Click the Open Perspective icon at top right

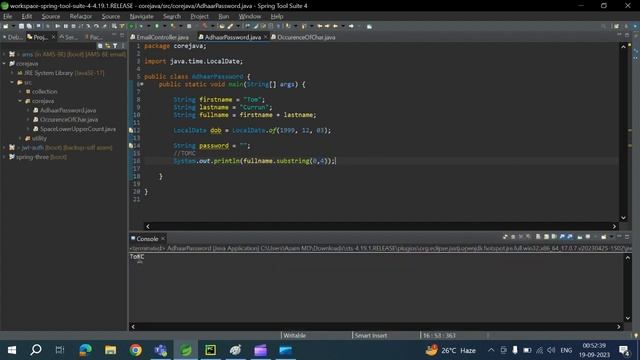(x=616, y=26)
